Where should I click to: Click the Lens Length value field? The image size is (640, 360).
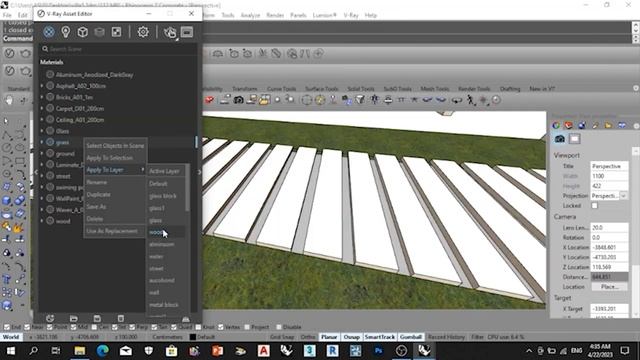tap(609, 227)
